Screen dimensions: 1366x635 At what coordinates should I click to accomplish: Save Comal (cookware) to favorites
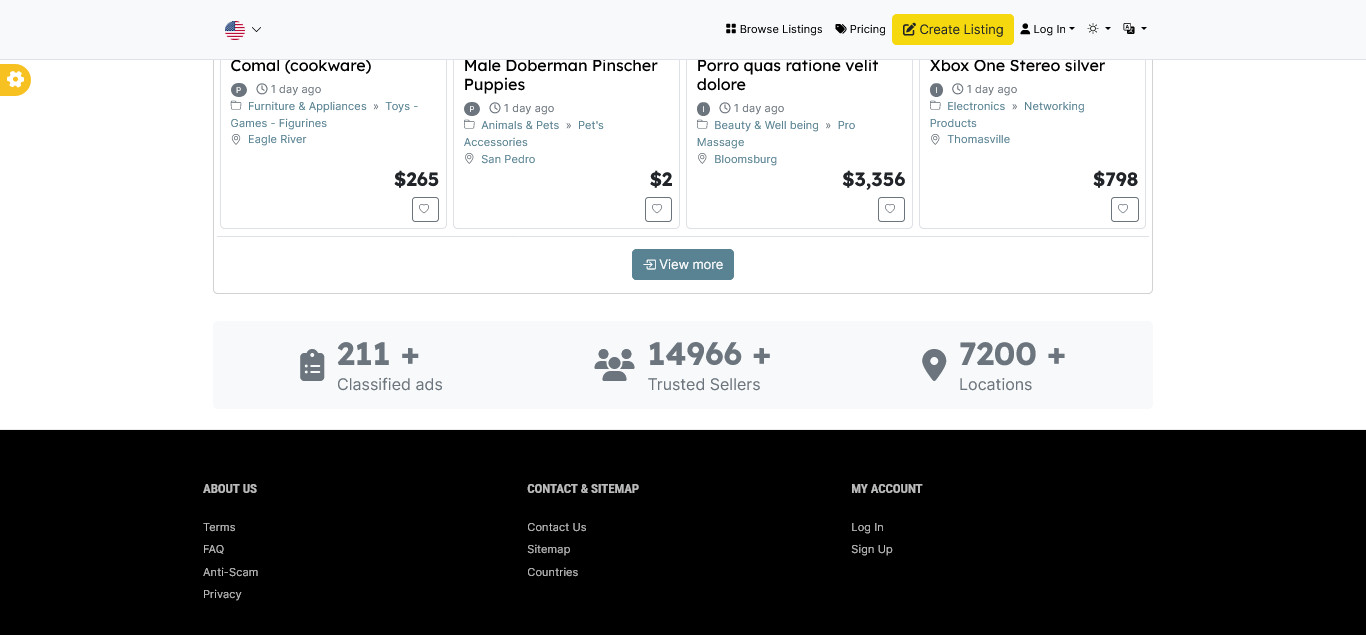pyautogui.click(x=425, y=209)
